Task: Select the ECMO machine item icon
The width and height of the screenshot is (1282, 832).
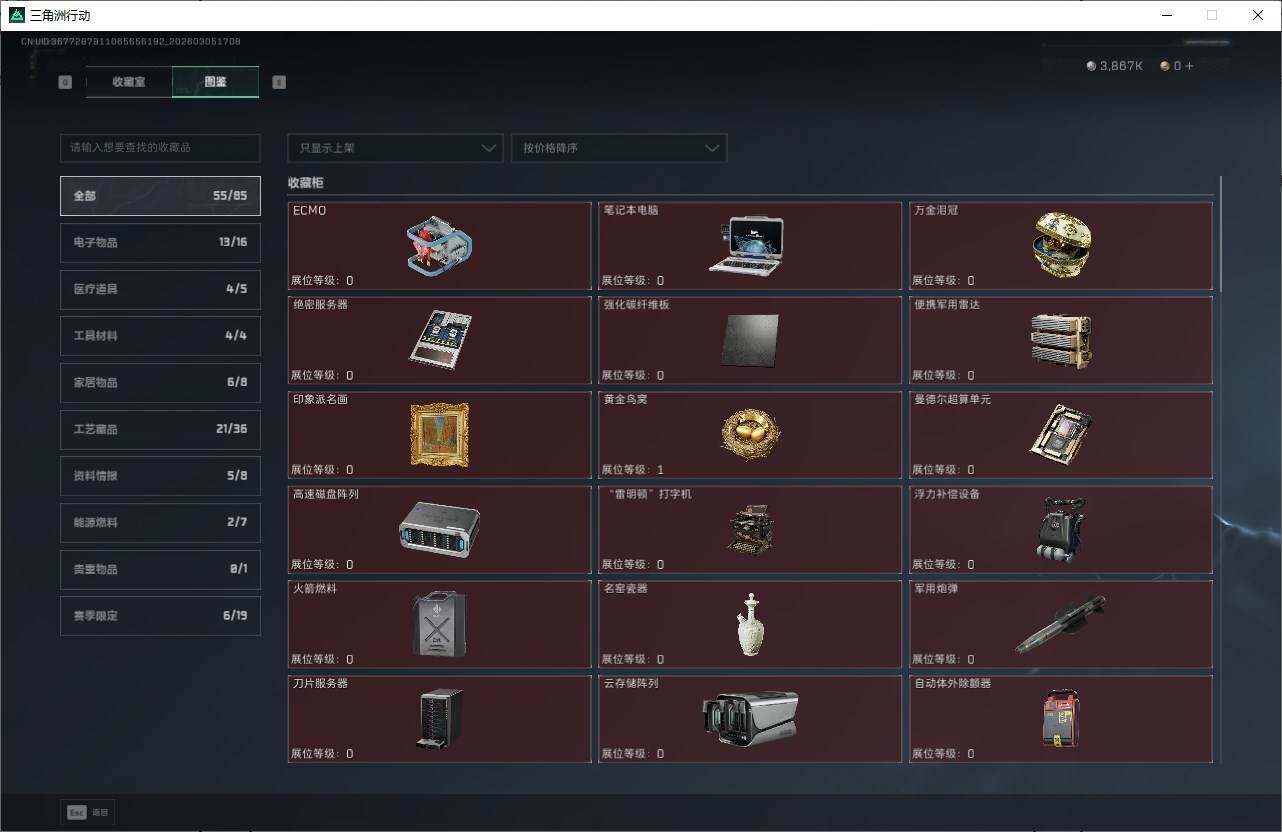Action: pyautogui.click(x=439, y=248)
